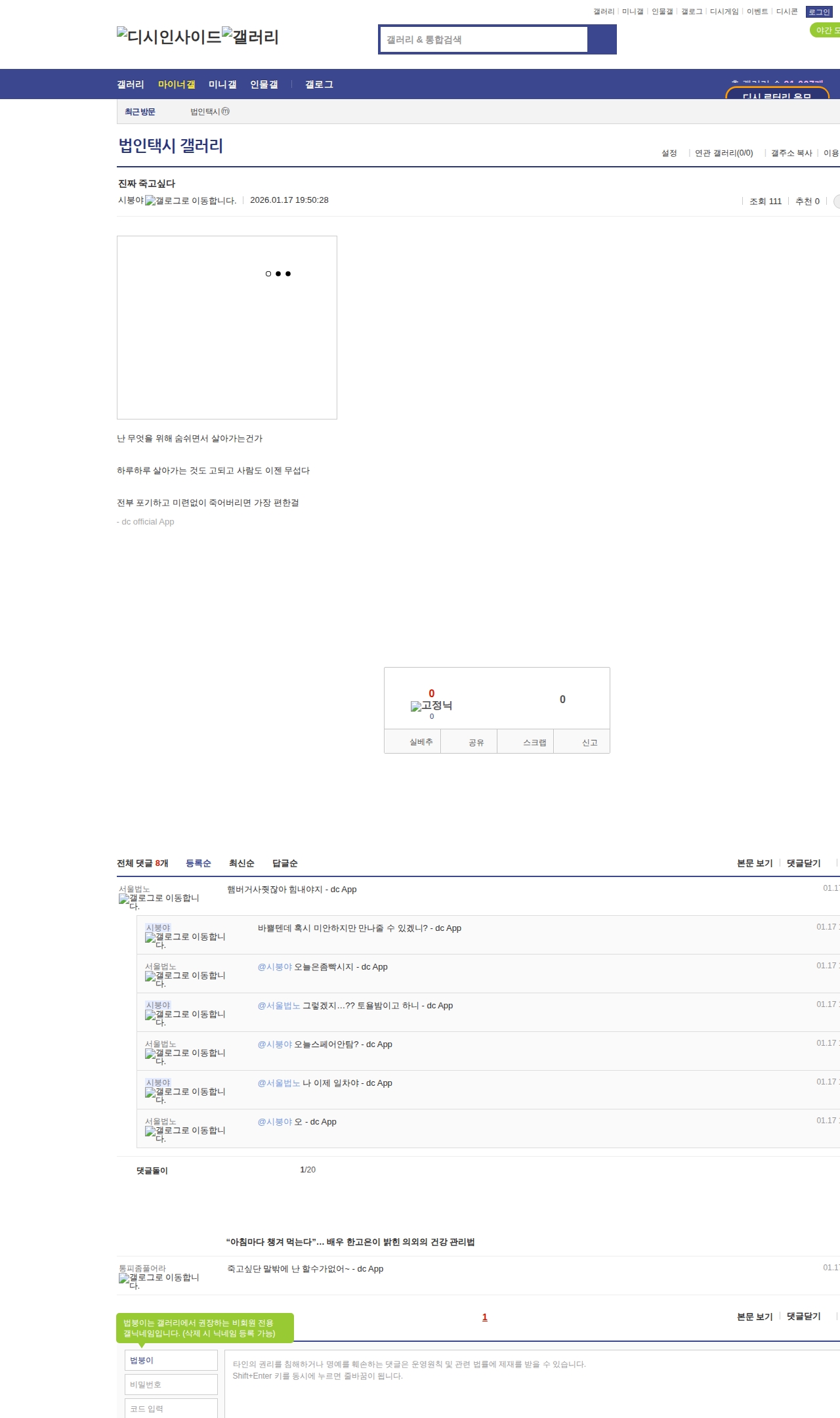Open 마이너갤 in the blue navigation bar
Viewport: 840px width, 1418px height.
(177, 85)
